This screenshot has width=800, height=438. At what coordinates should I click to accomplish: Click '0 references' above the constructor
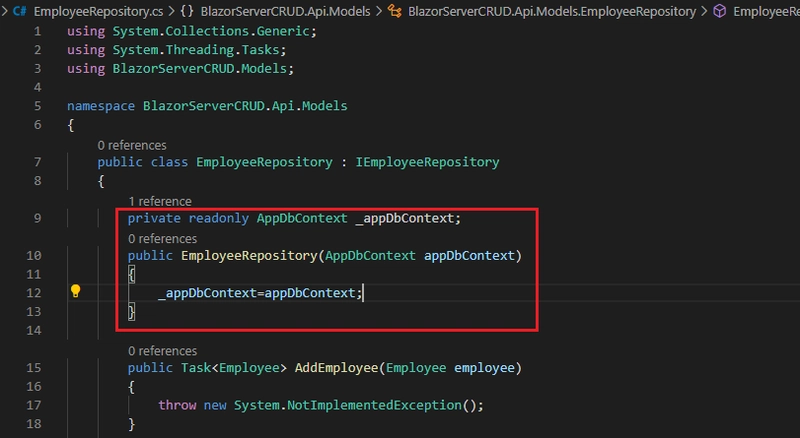pyautogui.click(x=163, y=238)
